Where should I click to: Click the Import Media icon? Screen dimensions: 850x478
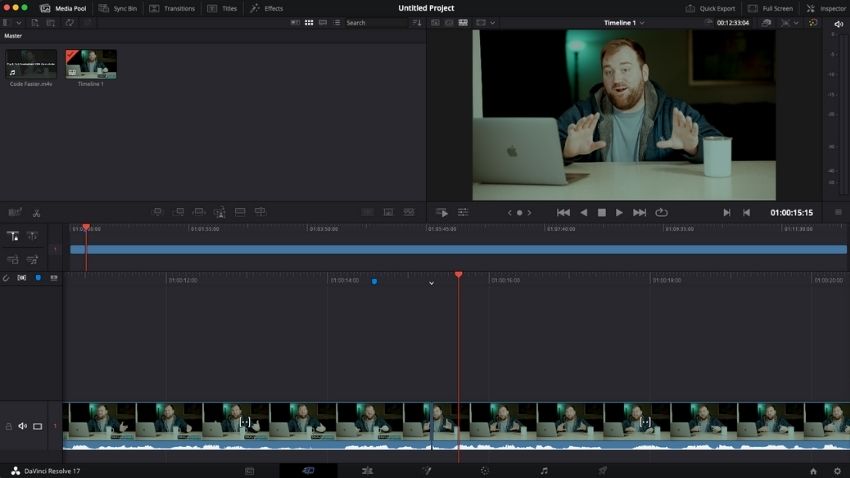(x=35, y=23)
